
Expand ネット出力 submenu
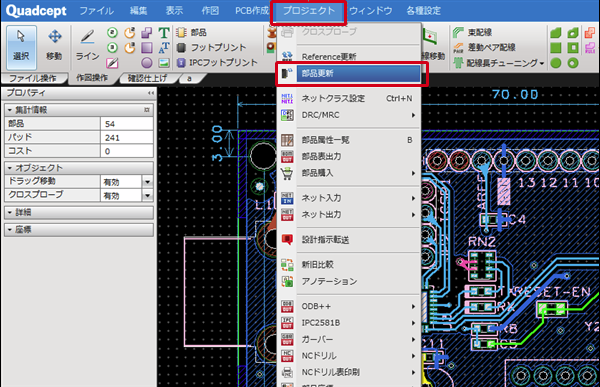(350, 215)
